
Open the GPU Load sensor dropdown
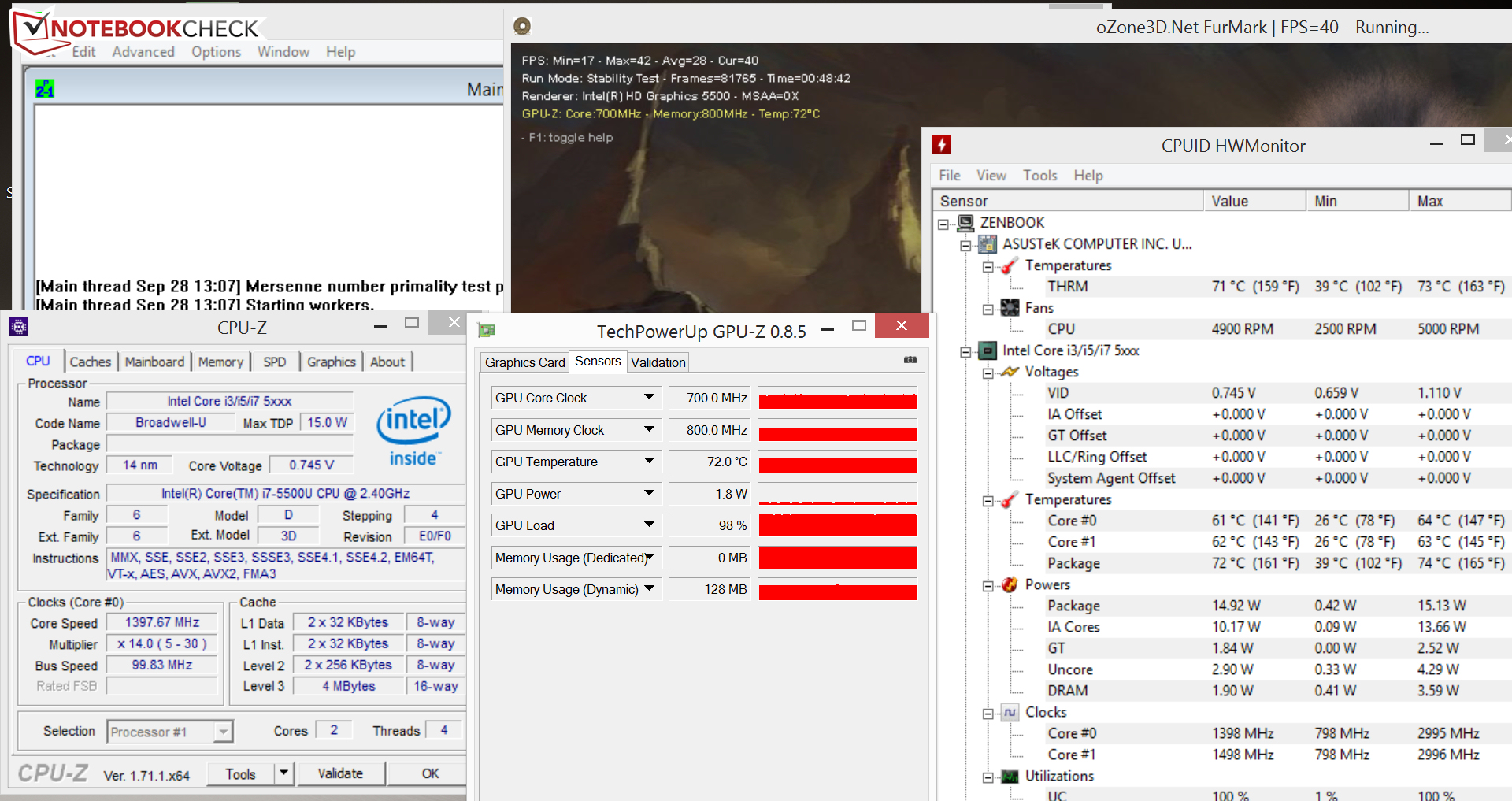point(650,525)
